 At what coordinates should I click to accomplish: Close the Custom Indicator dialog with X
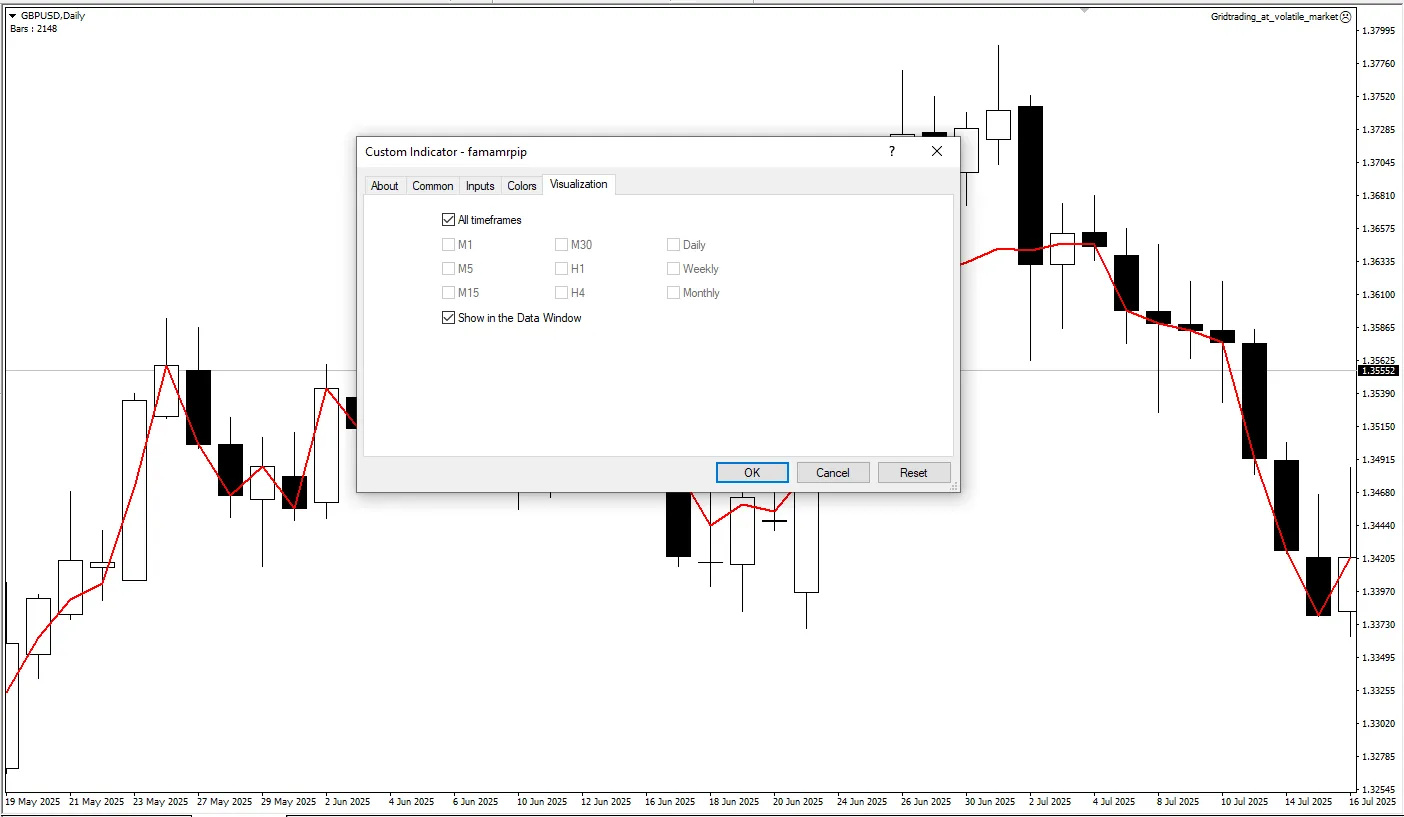(937, 151)
